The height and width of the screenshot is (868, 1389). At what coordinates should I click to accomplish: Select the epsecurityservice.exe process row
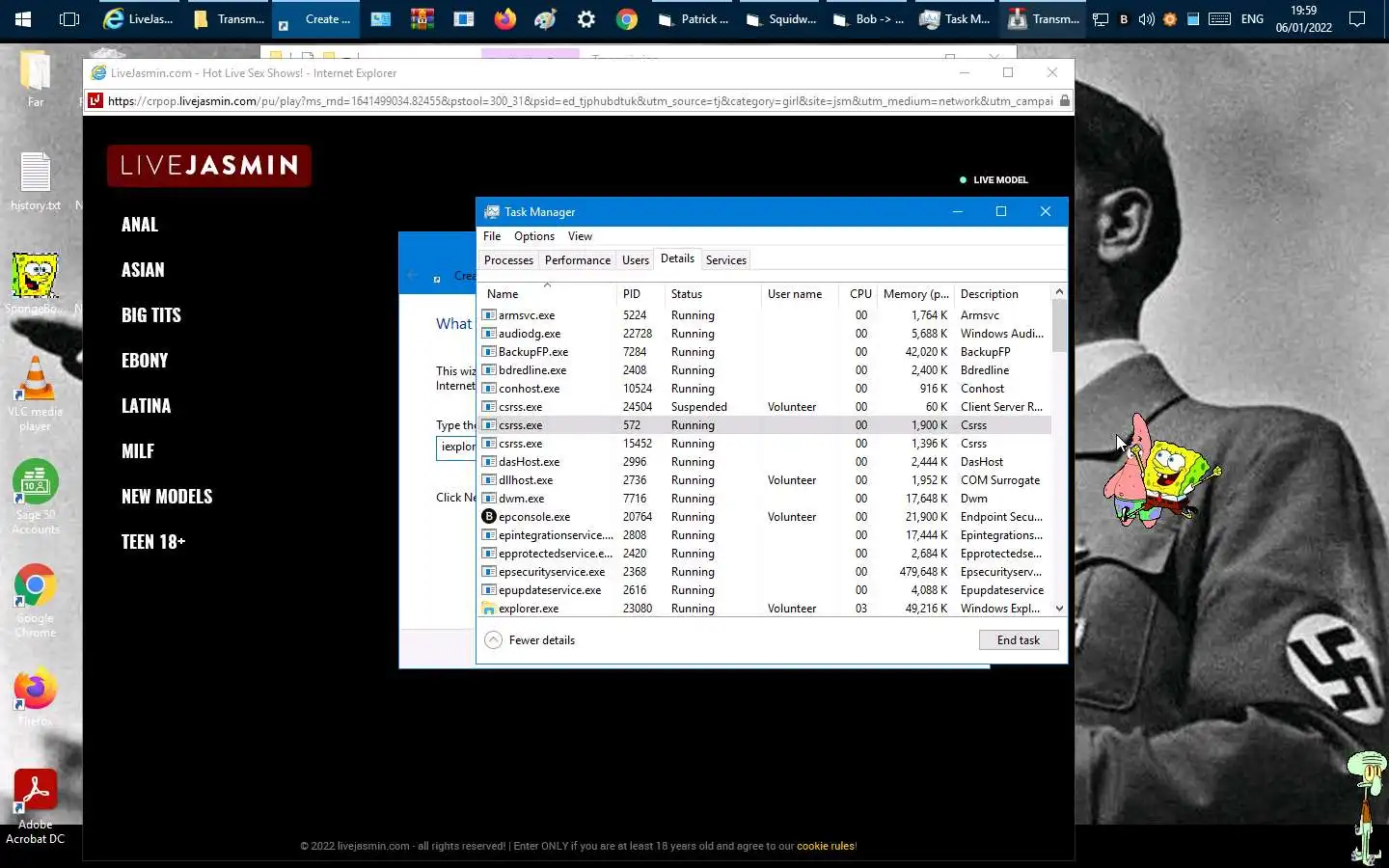click(x=766, y=572)
